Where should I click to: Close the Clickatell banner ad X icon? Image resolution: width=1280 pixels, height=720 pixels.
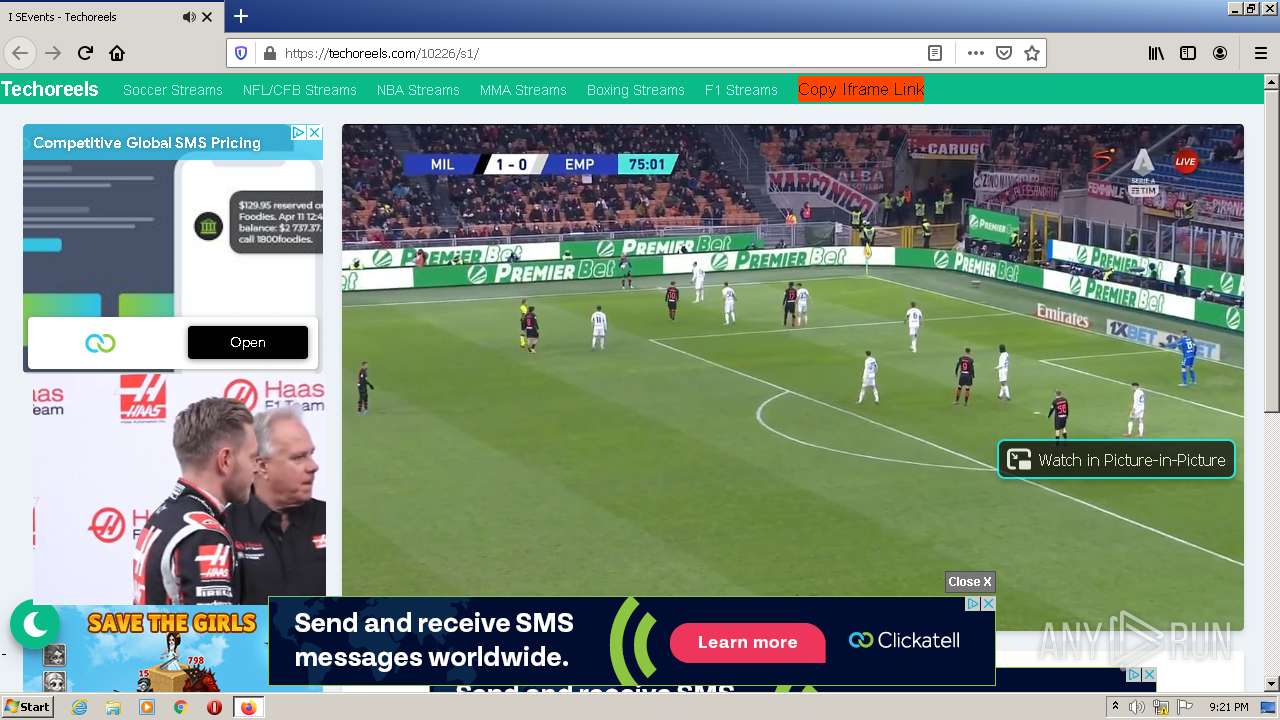[988, 604]
